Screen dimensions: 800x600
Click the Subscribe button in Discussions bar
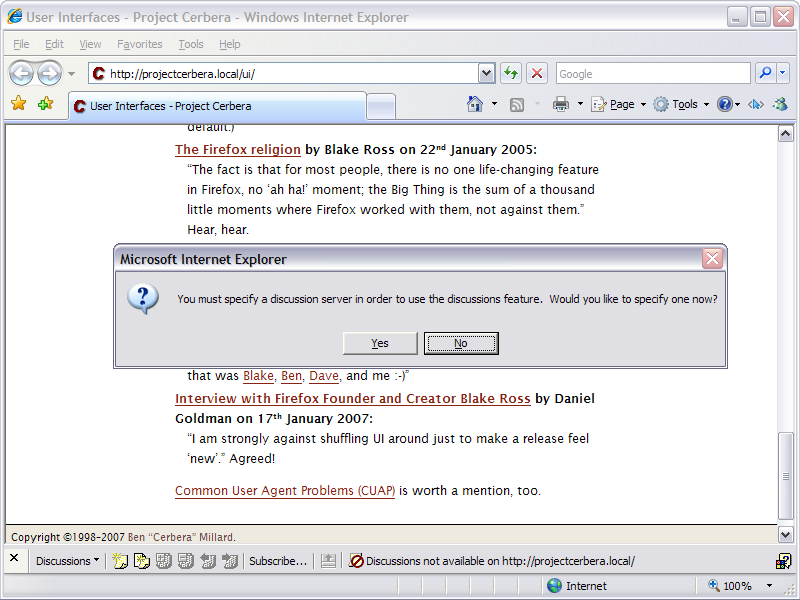tap(278, 561)
